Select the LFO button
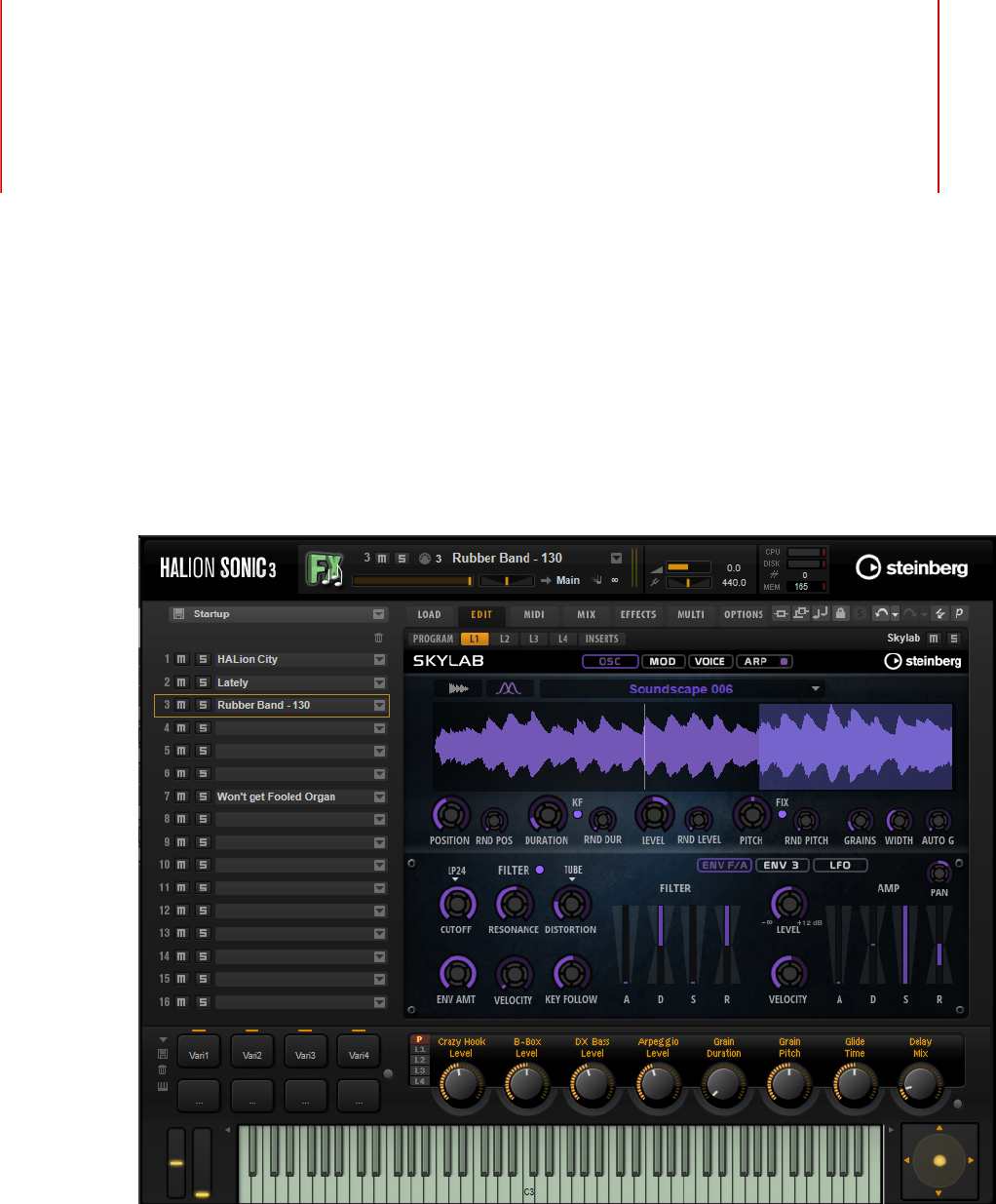 (x=840, y=865)
